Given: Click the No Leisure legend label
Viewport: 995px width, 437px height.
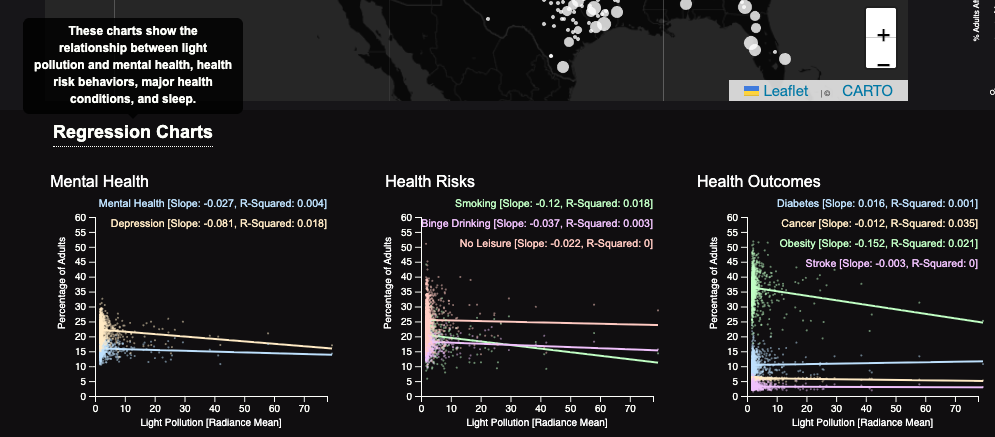Looking at the screenshot, I should (556, 243).
